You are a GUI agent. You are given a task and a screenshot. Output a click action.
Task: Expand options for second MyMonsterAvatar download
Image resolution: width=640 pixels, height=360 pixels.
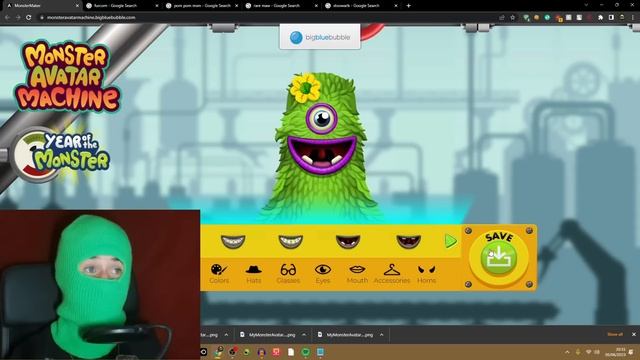[304, 335]
